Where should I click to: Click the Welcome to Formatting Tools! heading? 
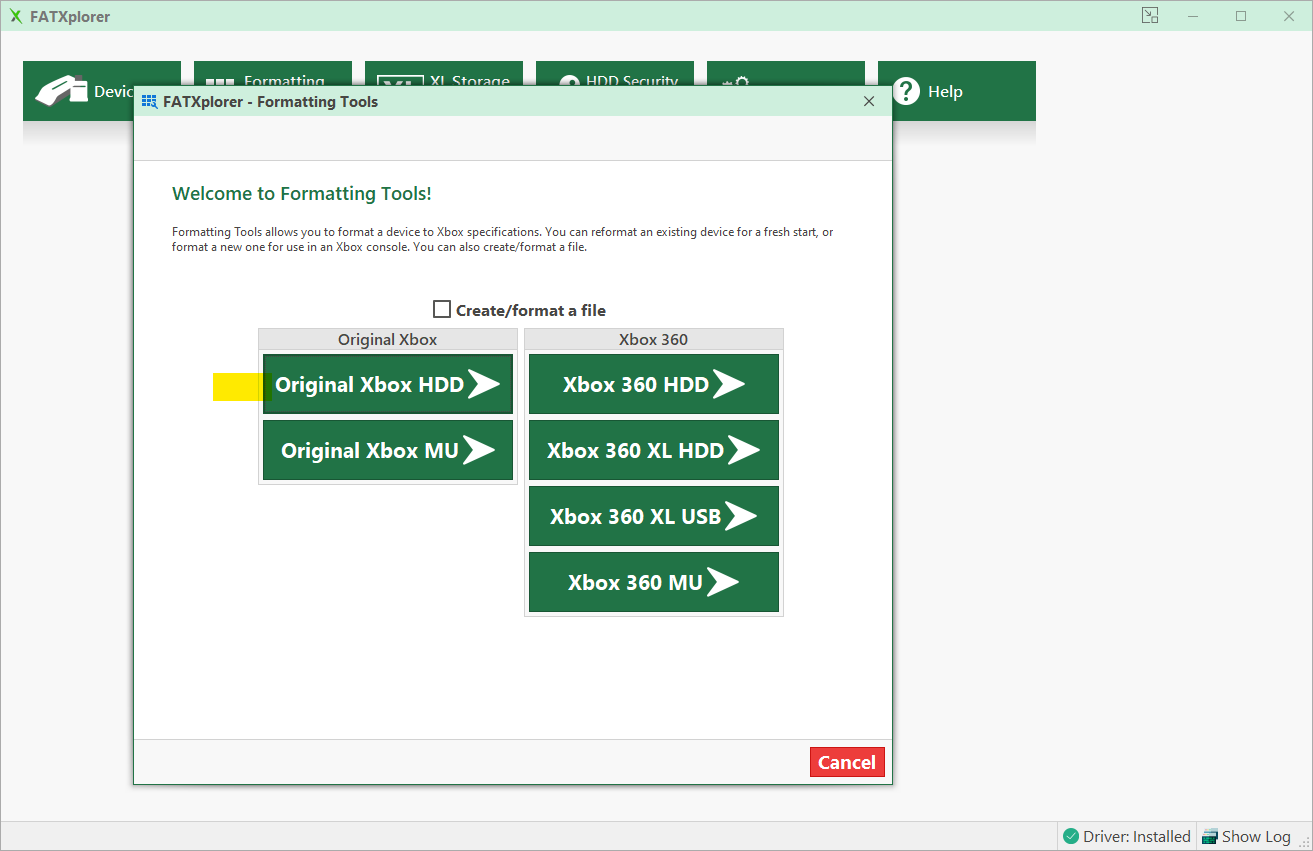click(x=302, y=194)
